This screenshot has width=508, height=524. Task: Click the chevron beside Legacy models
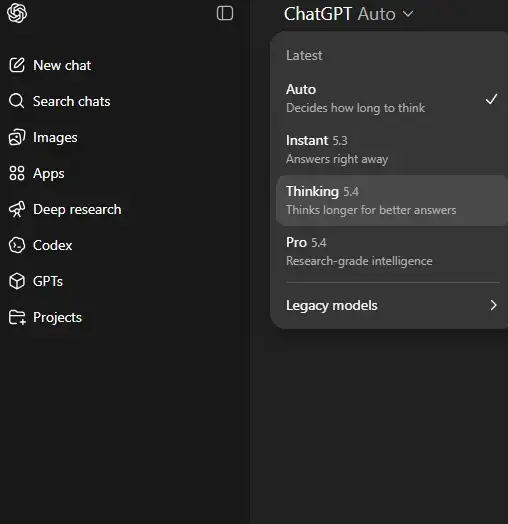tap(493, 305)
